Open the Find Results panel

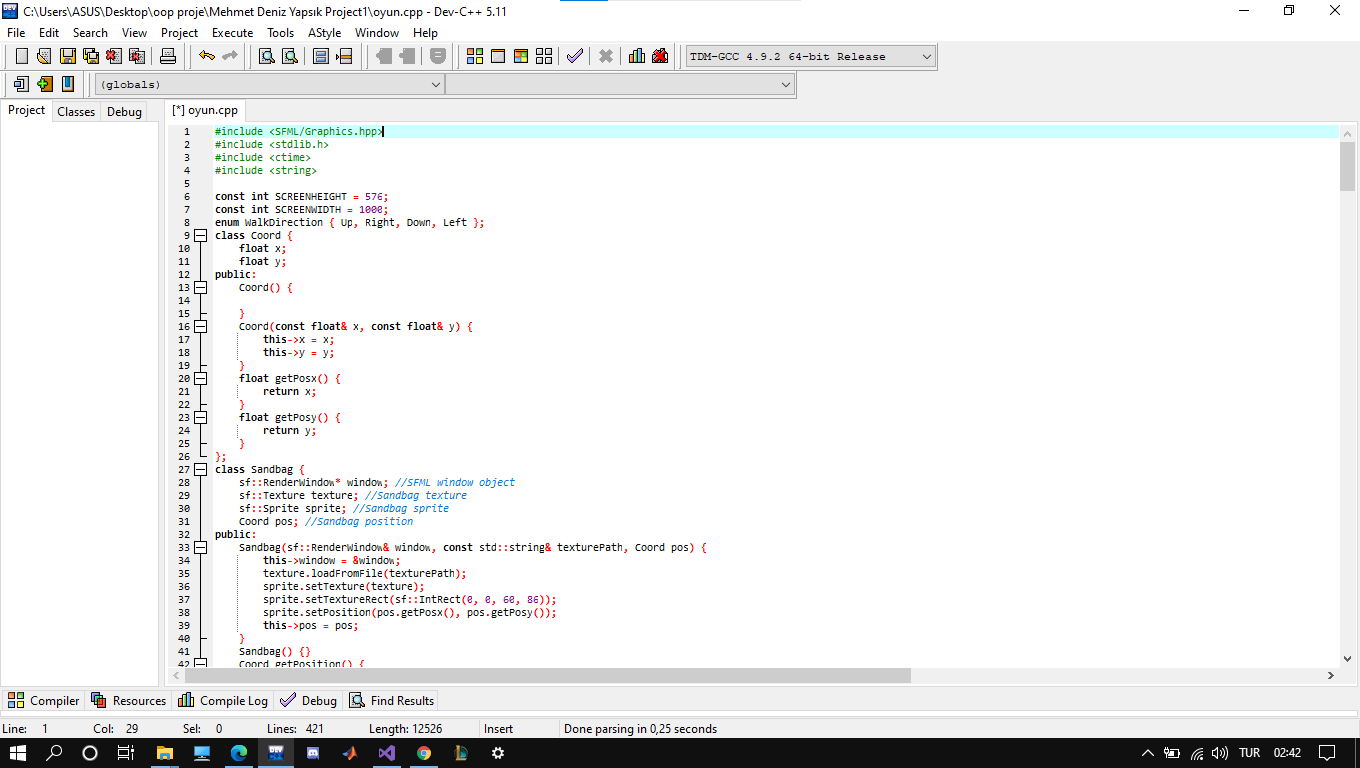coord(391,700)
